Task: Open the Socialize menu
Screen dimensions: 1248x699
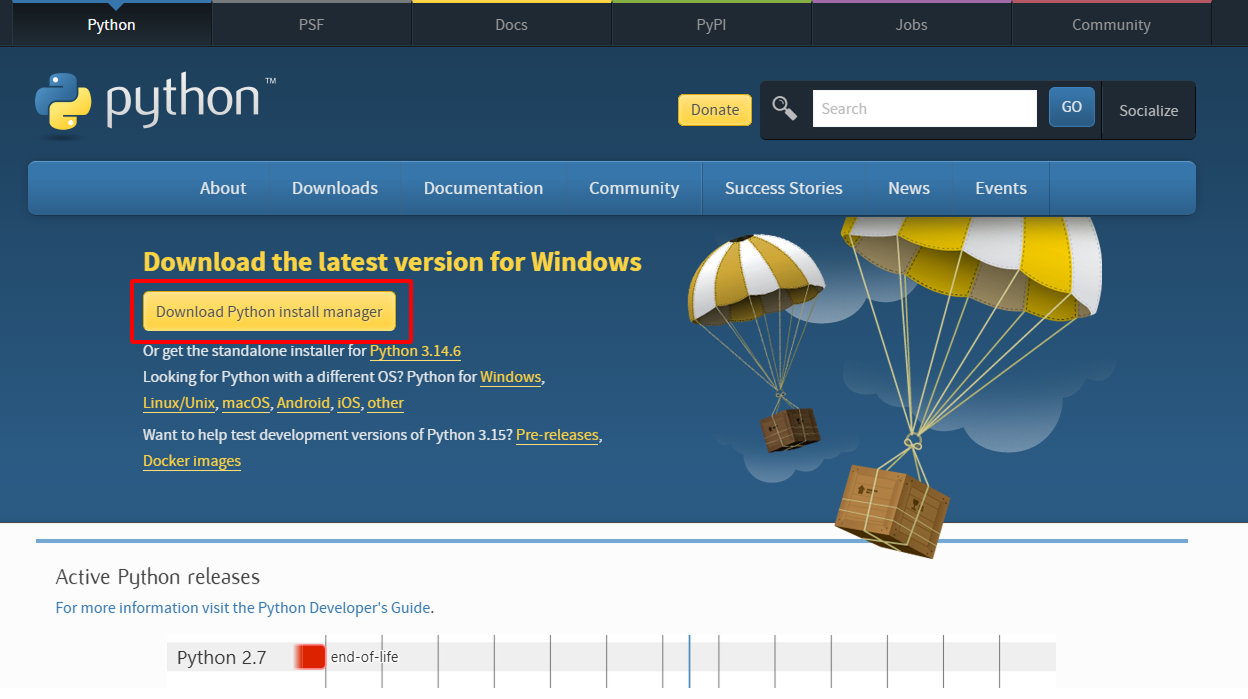Action: [1148, 111]
